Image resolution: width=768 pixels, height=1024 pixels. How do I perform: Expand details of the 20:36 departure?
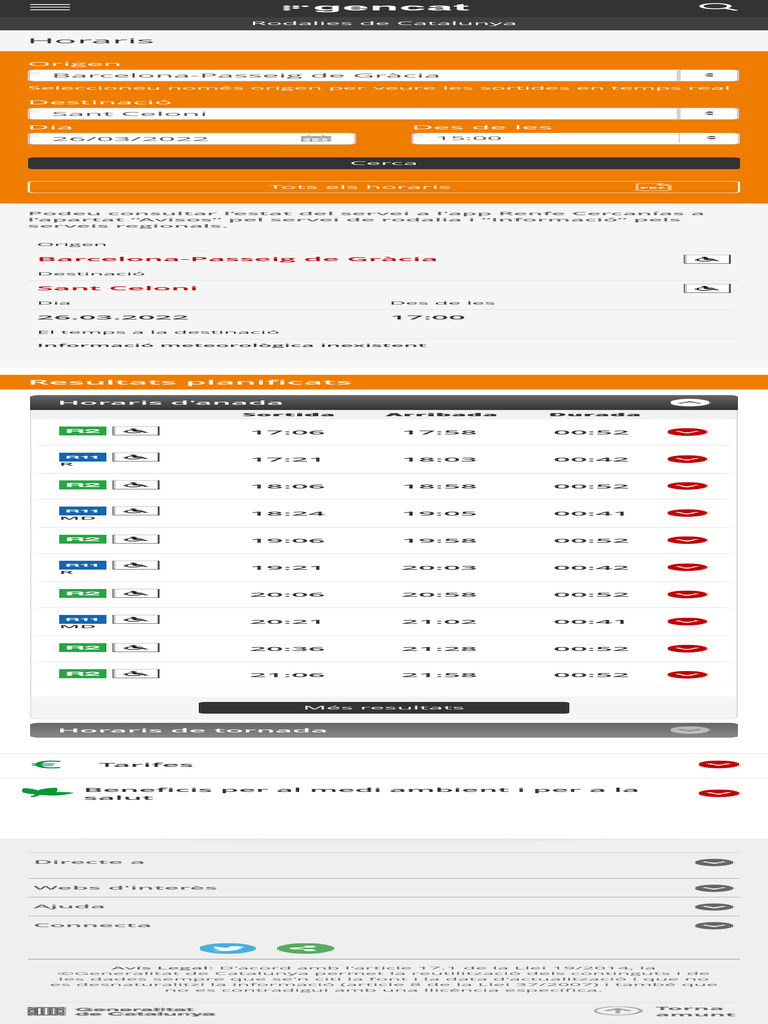(x=687, y=648)
